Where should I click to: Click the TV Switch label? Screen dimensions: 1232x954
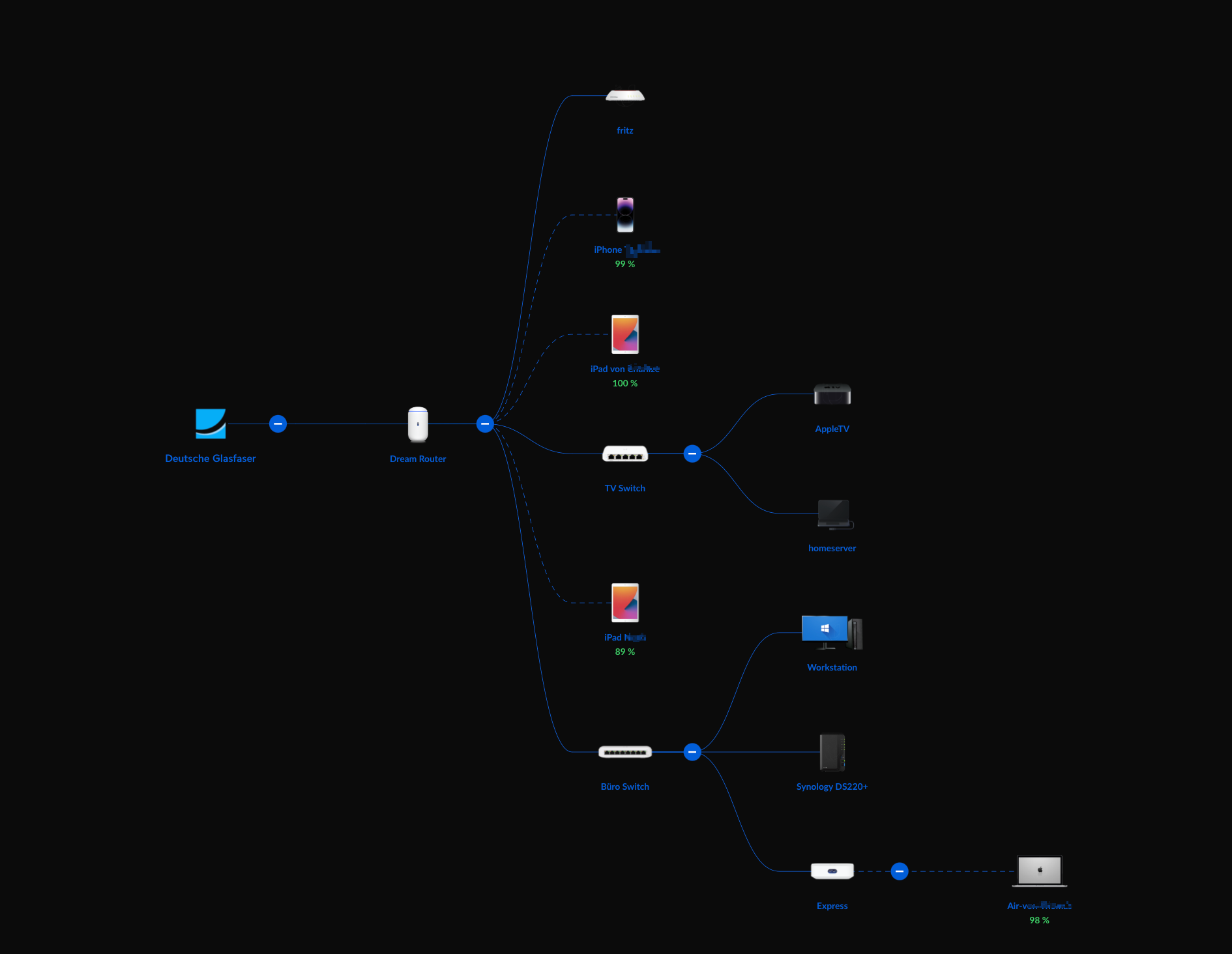(625, 488)
